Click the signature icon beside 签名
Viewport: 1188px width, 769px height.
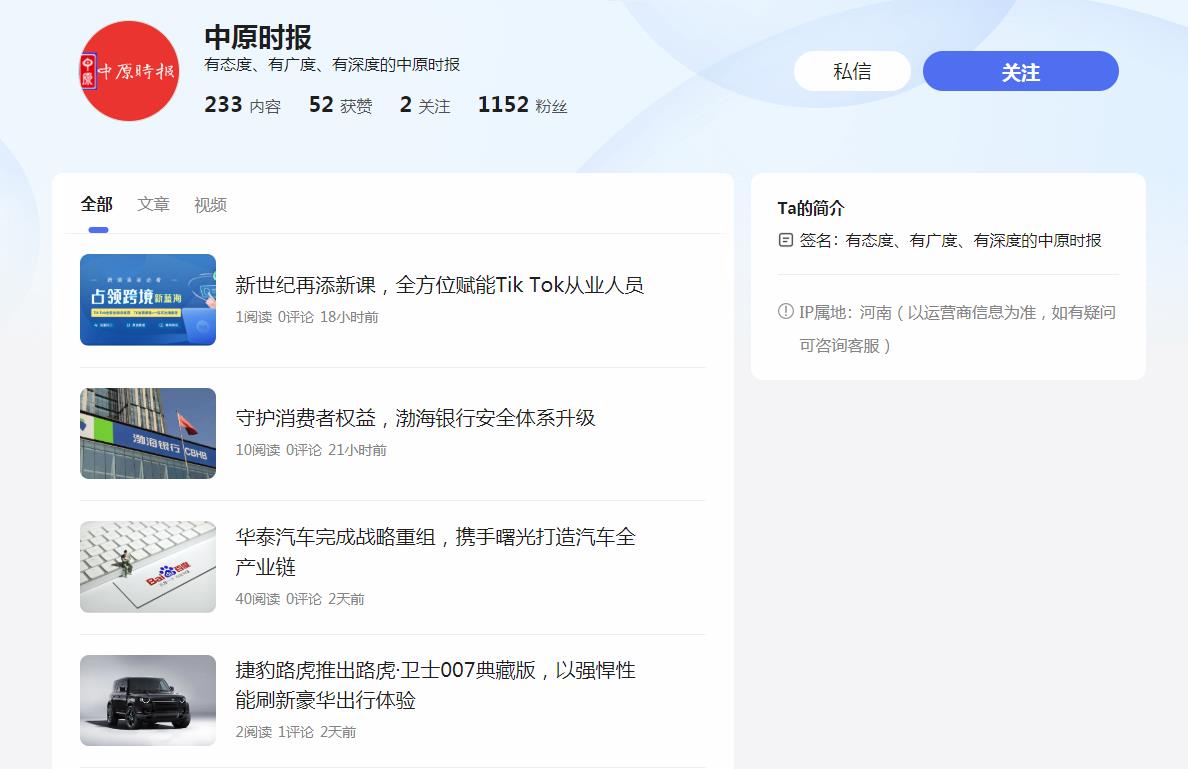coord(786,240)
